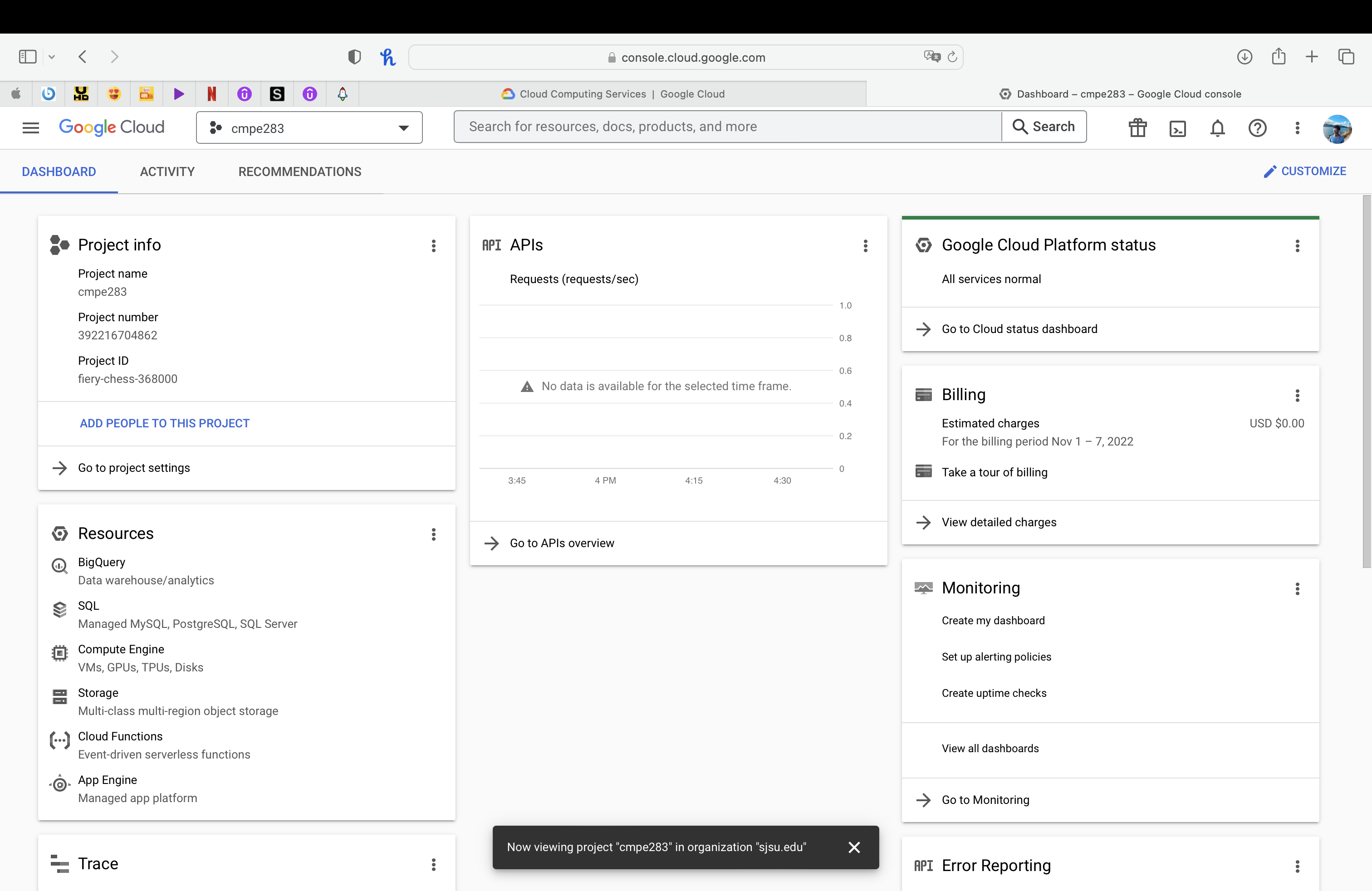Screen dimensions: 1372x891
Task: Open the Activate Cloud Shell terminal icon
Action: click(1178, 128)
